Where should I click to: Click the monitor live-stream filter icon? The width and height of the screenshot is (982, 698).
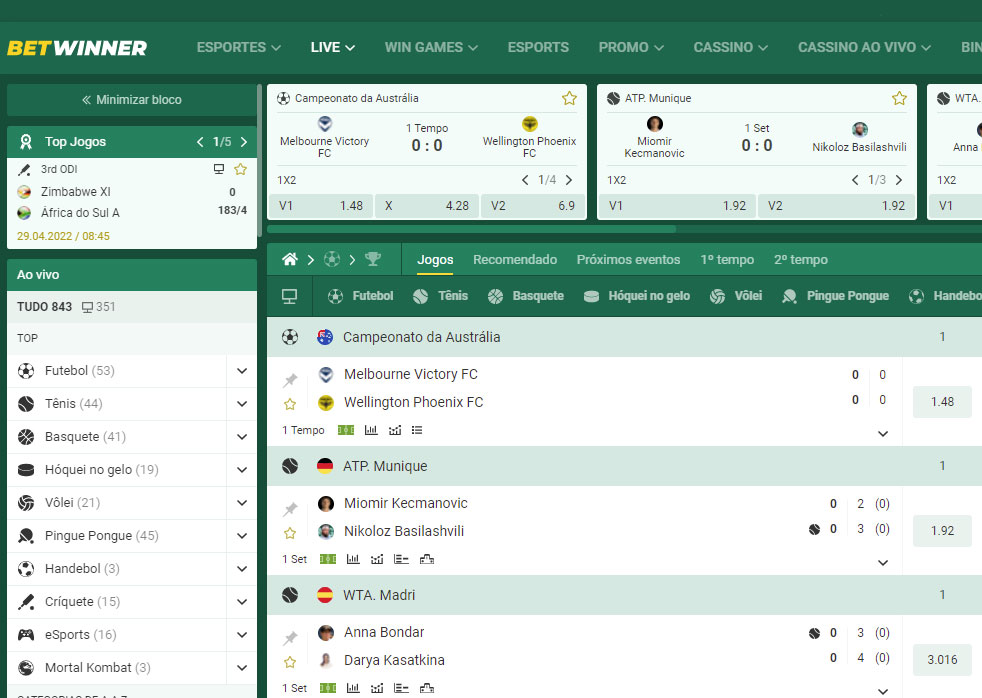(289, 297)
